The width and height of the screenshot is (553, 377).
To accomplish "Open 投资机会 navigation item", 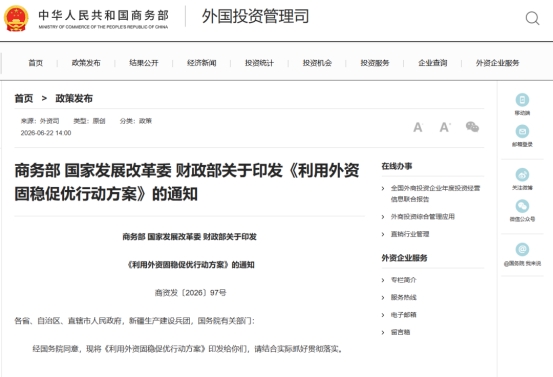I will (x=317, y=63).
